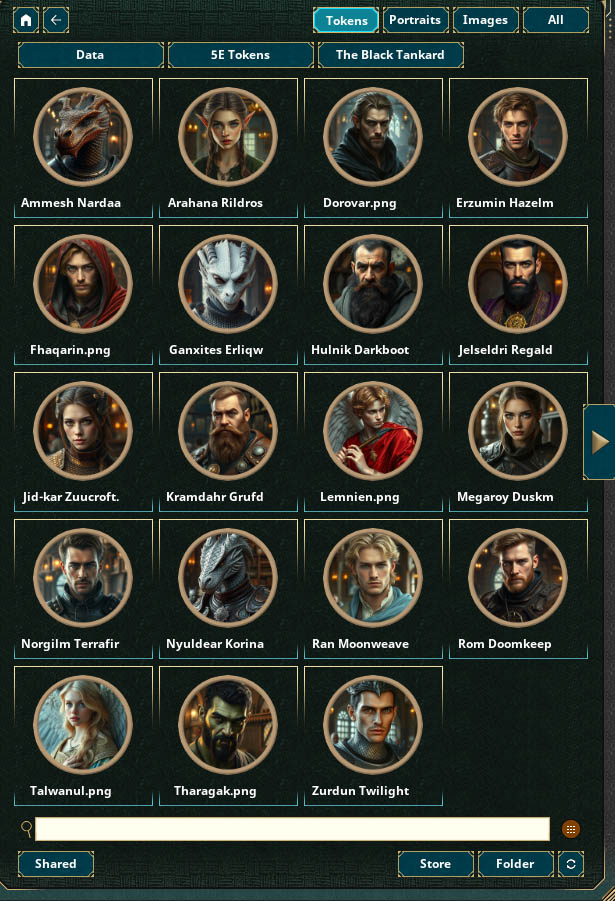This screenshot has width=615, height=901.
Task: Switch to the Portraits tab
Action: pyautogui.click(x=415, y=20)
